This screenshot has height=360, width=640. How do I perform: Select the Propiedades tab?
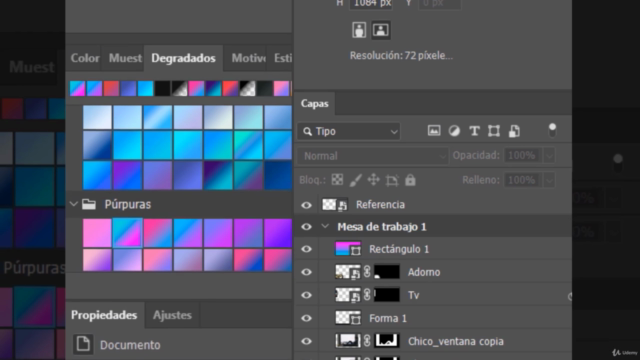click(104, 315)
